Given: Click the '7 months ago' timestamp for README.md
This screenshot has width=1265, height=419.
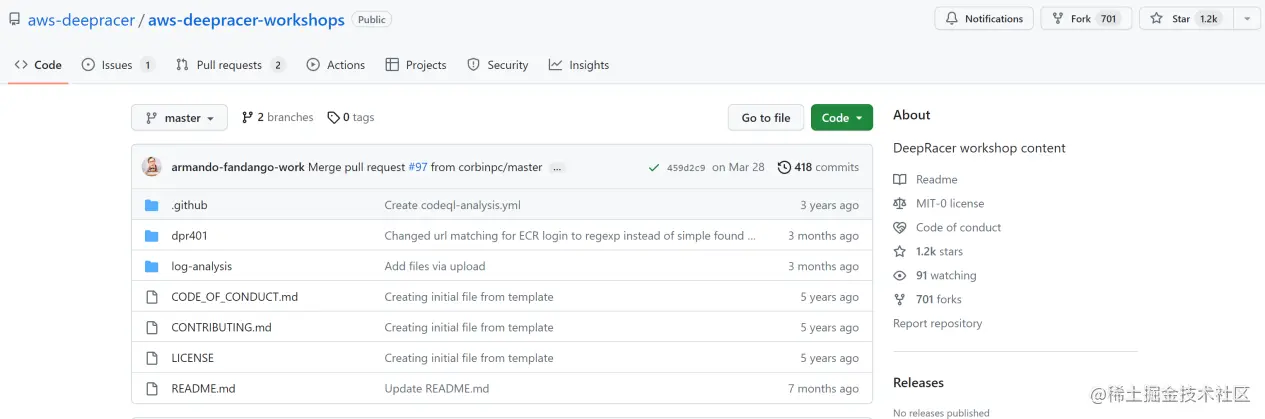Looking at the screenshot, I should (823, 388).
